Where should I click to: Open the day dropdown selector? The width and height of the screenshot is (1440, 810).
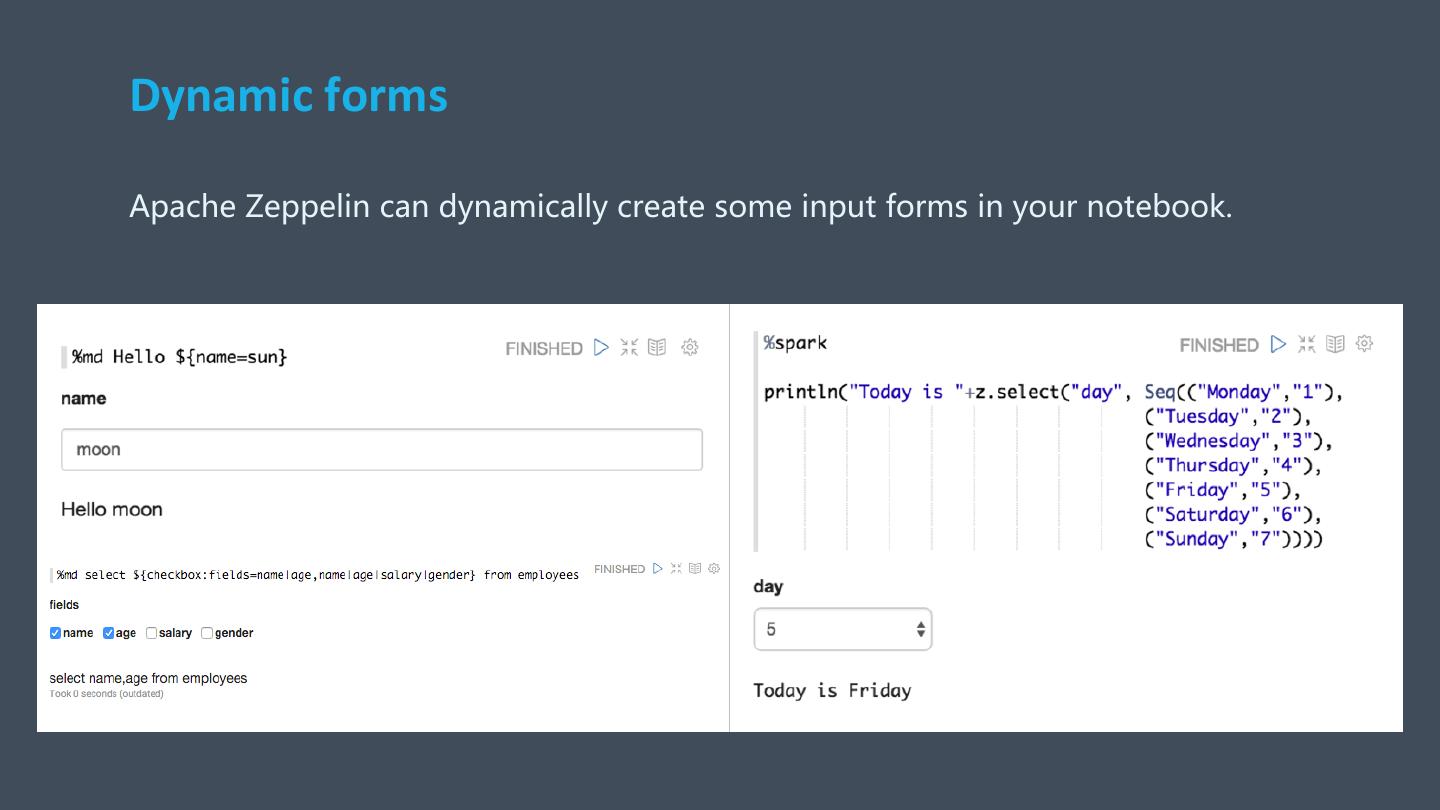842,630
